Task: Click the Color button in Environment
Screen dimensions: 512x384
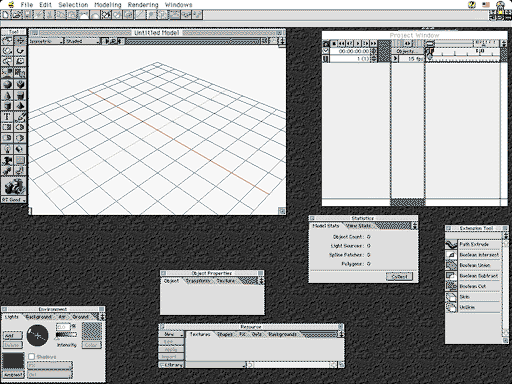Action: coord(91,345)
